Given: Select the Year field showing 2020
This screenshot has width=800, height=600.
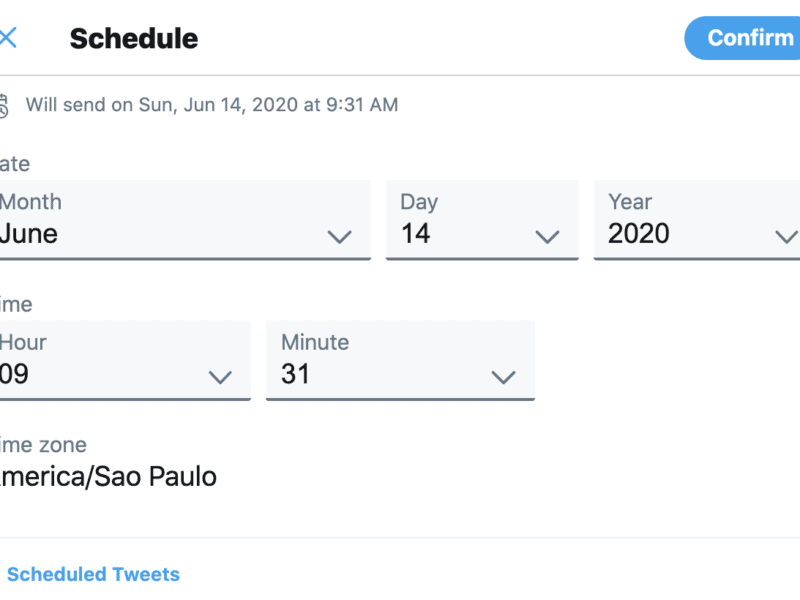Looking at the screenshot, I should pyautogui.click(x=697, y=220).
